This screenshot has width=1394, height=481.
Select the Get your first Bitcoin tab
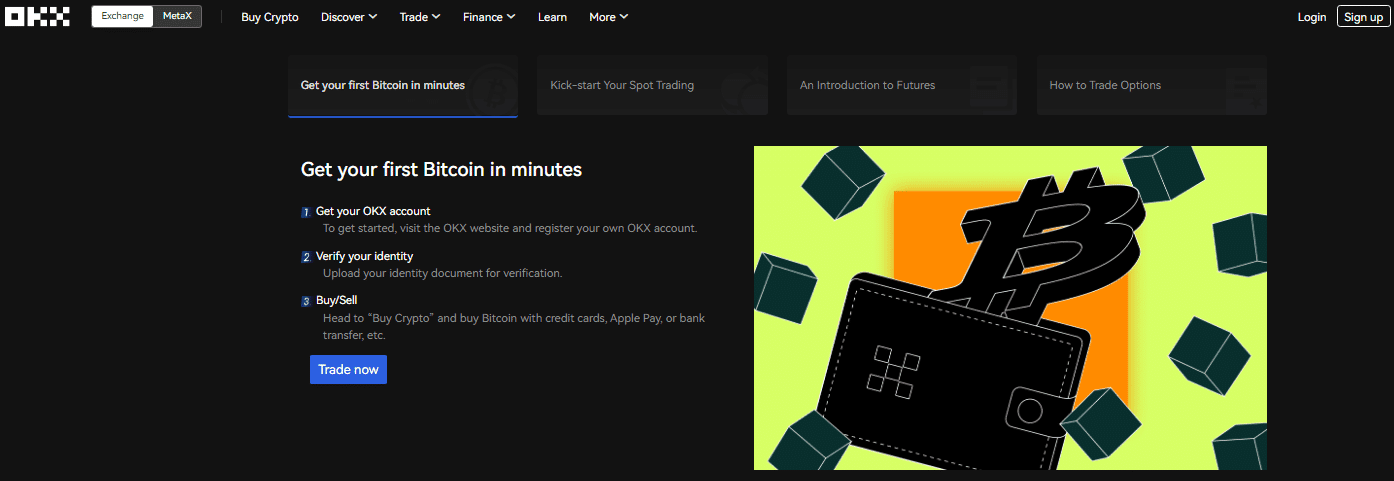click(x=402, y=86)
